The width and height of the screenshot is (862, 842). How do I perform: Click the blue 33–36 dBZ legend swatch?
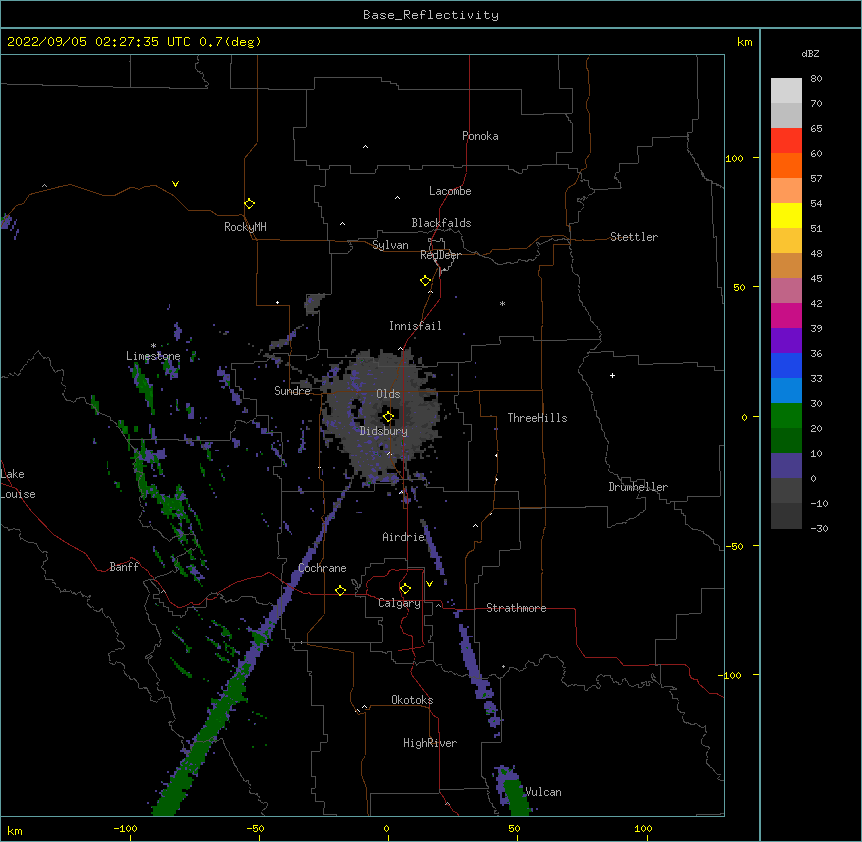pyautogui.click(x=786, y=365)
